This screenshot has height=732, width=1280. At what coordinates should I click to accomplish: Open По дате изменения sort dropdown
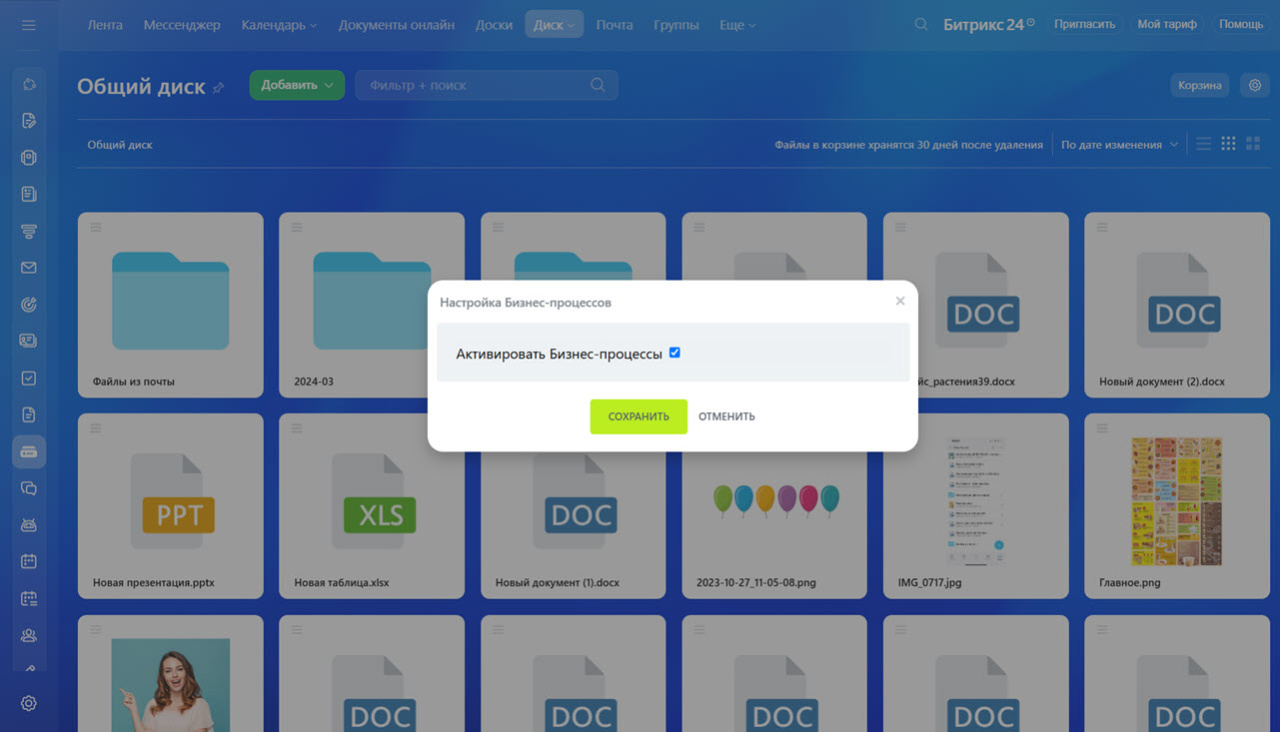tap(1119, 145)
